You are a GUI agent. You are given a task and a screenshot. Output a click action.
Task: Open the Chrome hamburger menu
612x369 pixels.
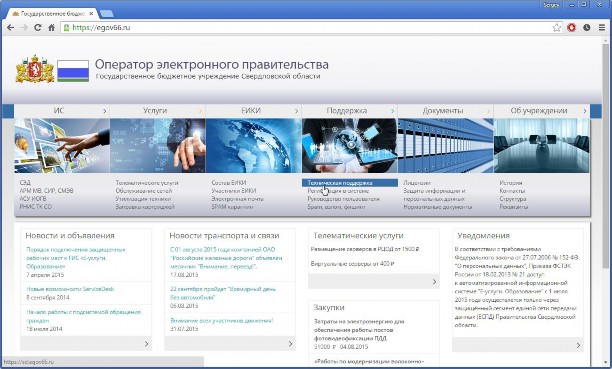(601, 27)
